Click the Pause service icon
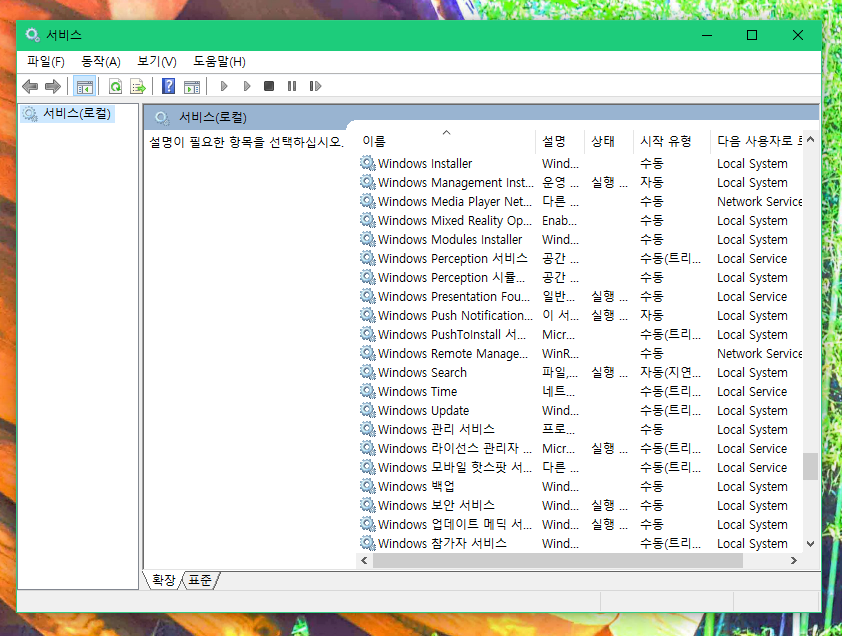Screen dimensions: 842x636 coord(292,86)
